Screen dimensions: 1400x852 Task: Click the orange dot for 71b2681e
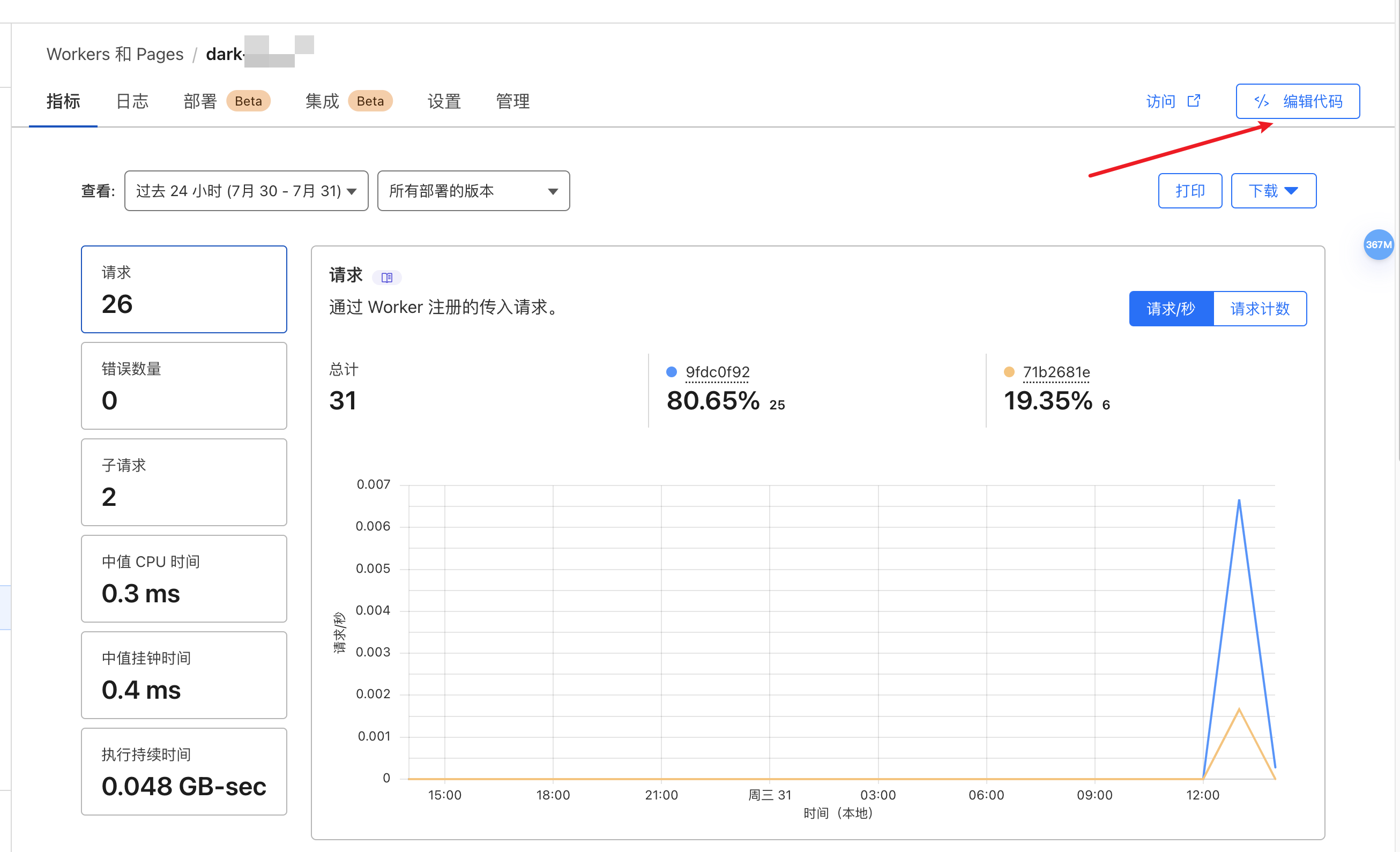[1009, 372]
